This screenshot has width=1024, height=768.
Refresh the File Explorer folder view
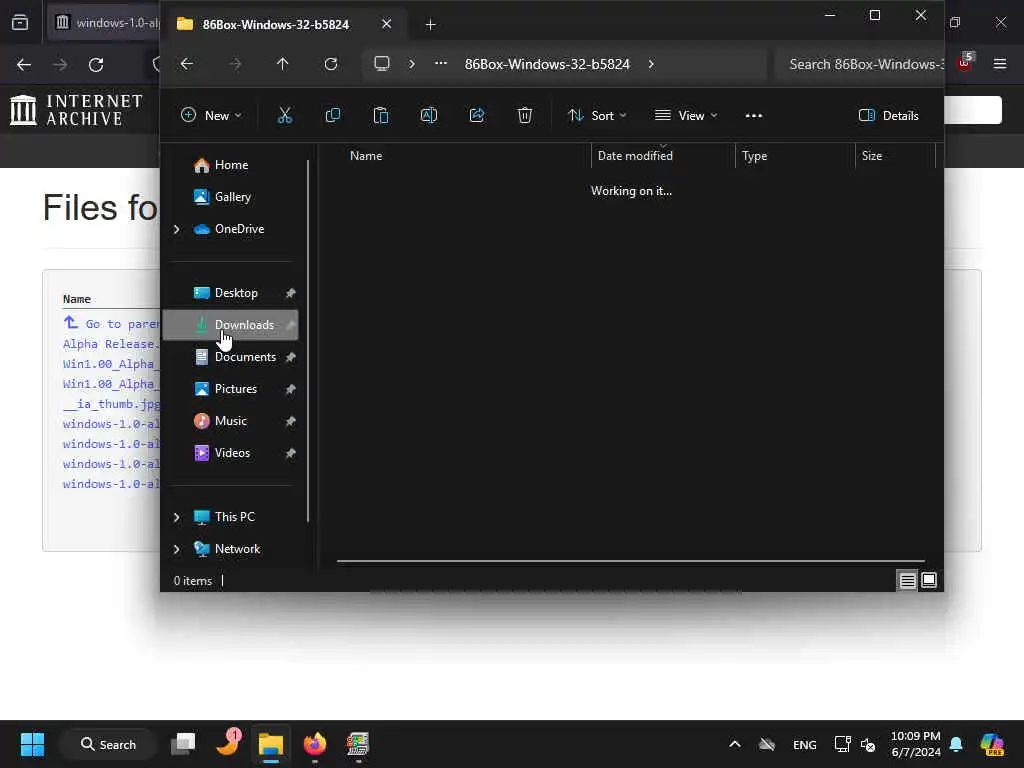pyautogui.click(x=331, y=64)
